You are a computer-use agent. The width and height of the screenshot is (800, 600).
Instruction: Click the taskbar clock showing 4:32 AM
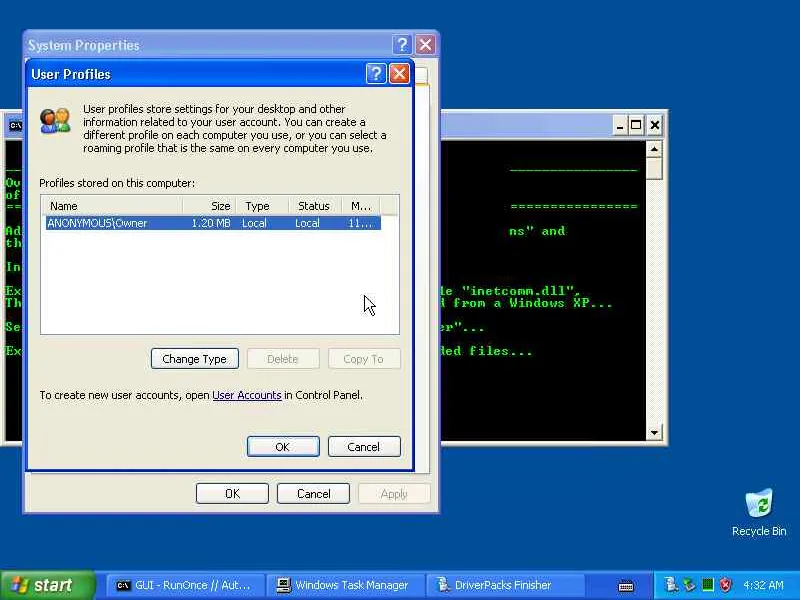(x=763, y=585)
